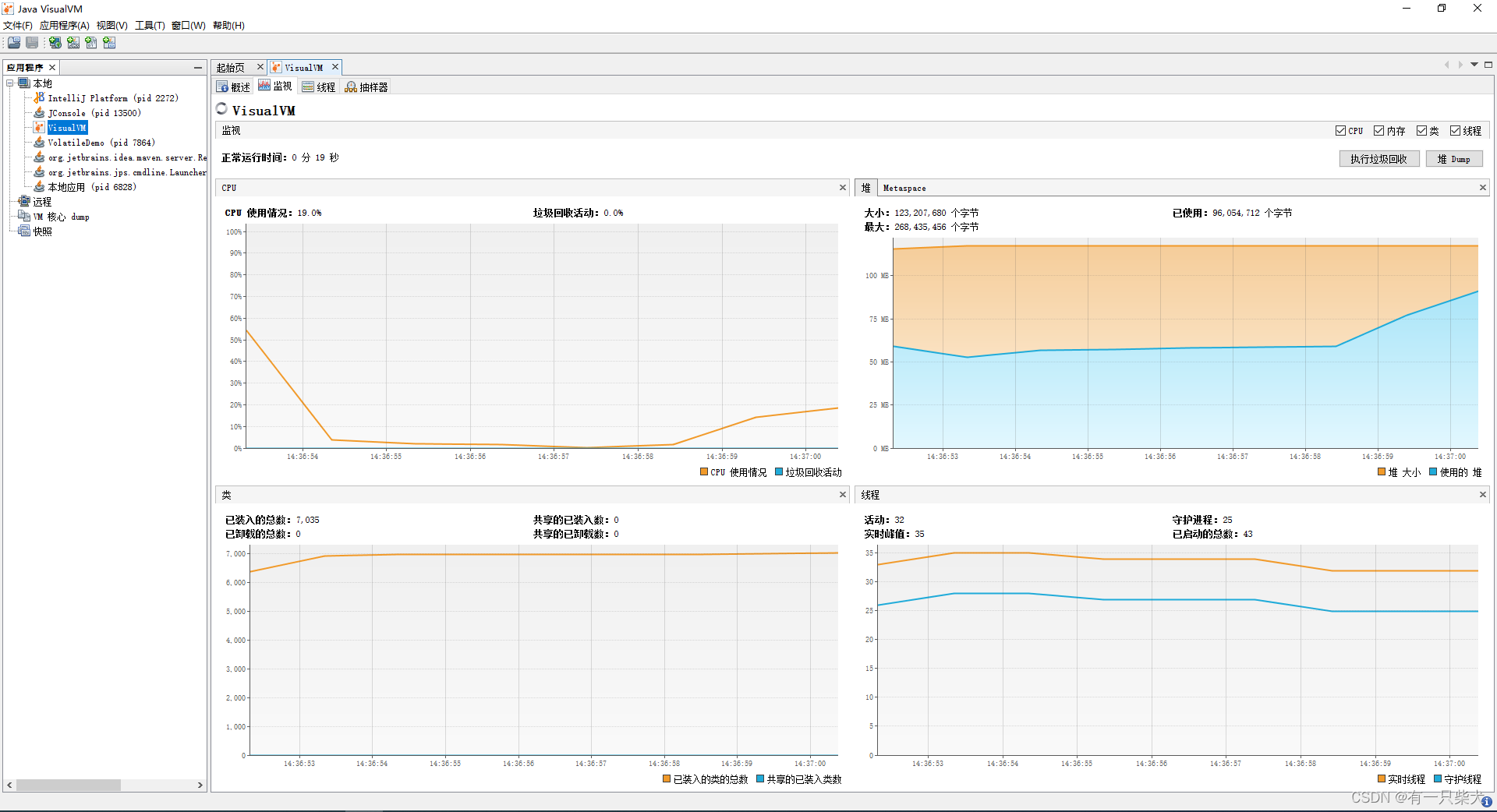This screenshot has height=812, width=1497.
Task: Click the 堆 Dump button
Action: (x=1454, y=159)
